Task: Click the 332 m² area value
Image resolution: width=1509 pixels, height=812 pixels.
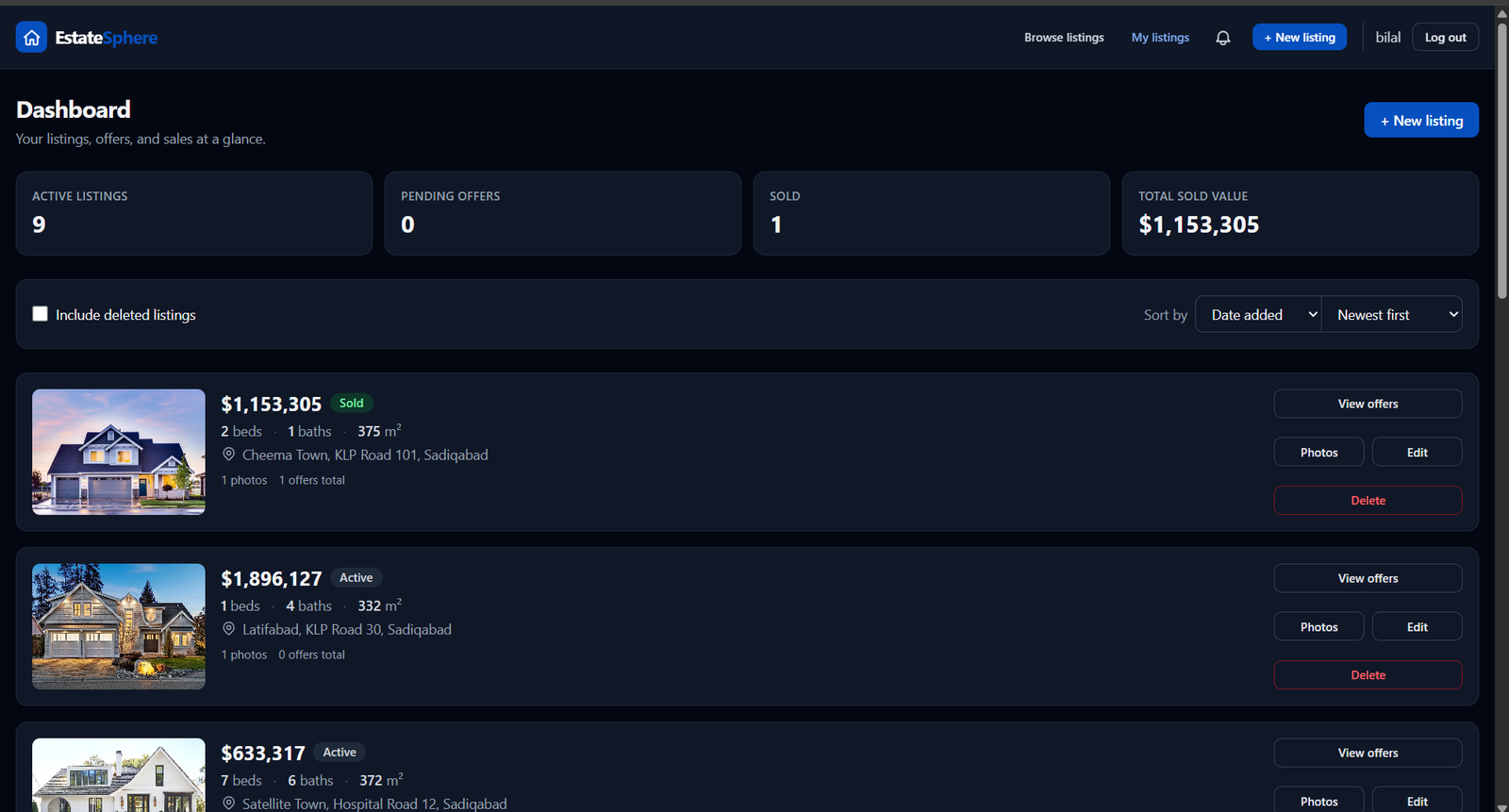Action: [x=379, y=605]
